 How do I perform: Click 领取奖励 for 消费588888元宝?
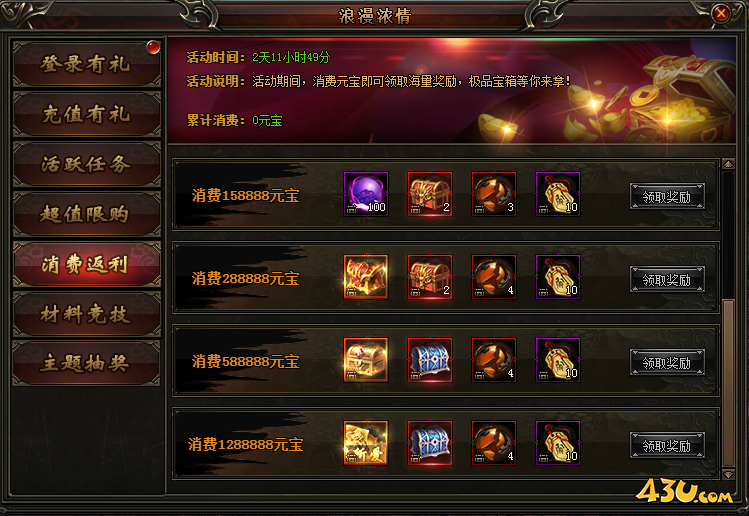click(667, 363)
